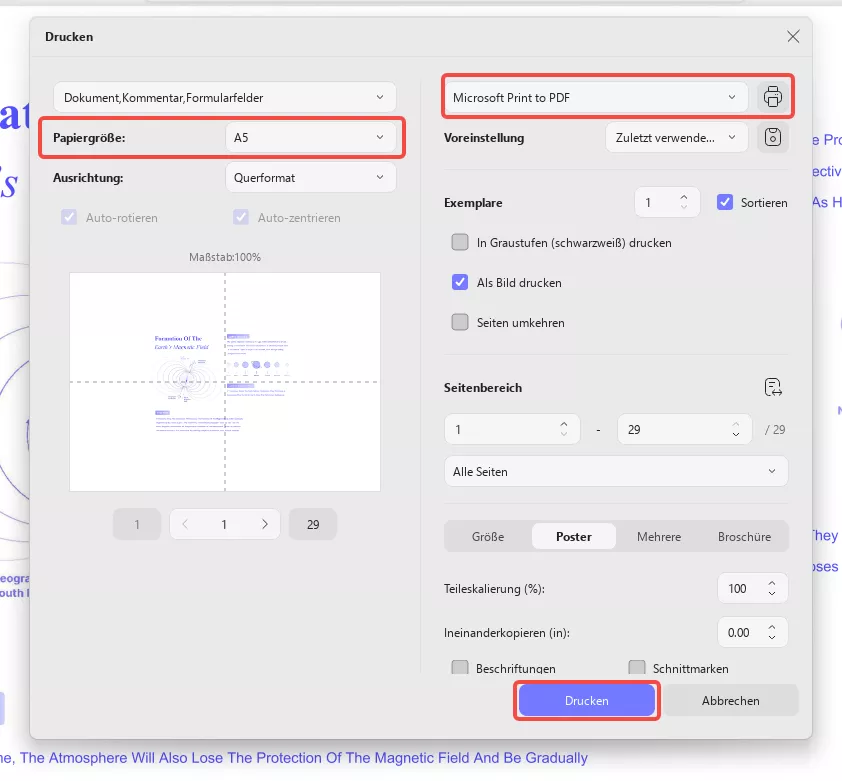The height and width of the screenshot is (781, 842).
Task: Open Microsoft Print to PDF printer dropdown
Action: [x=596, y=97]
